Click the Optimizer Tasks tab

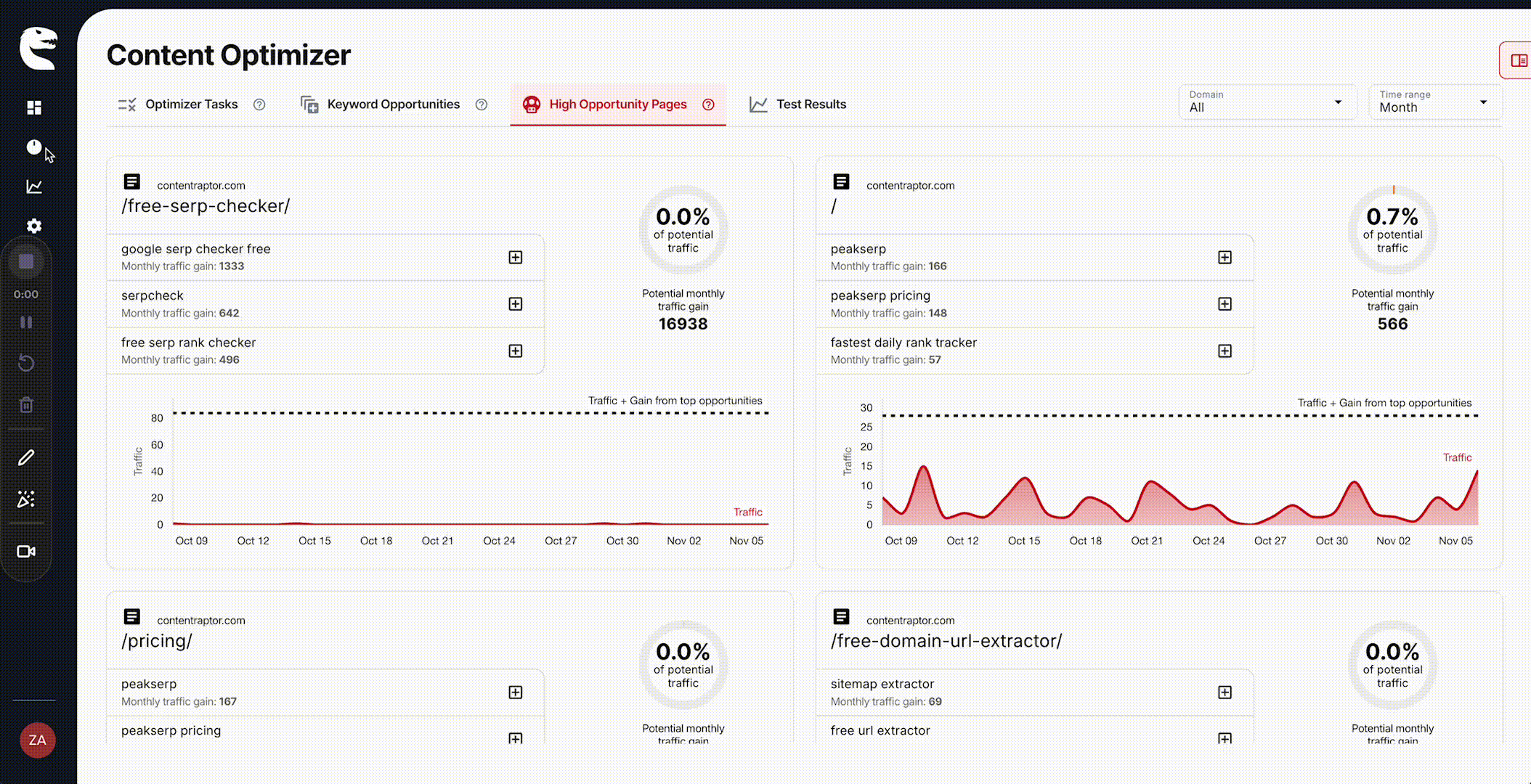(191, 104)
